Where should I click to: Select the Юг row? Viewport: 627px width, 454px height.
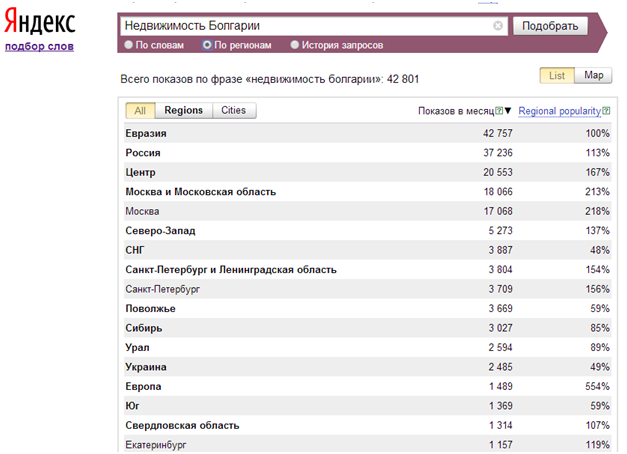point(367,406)
